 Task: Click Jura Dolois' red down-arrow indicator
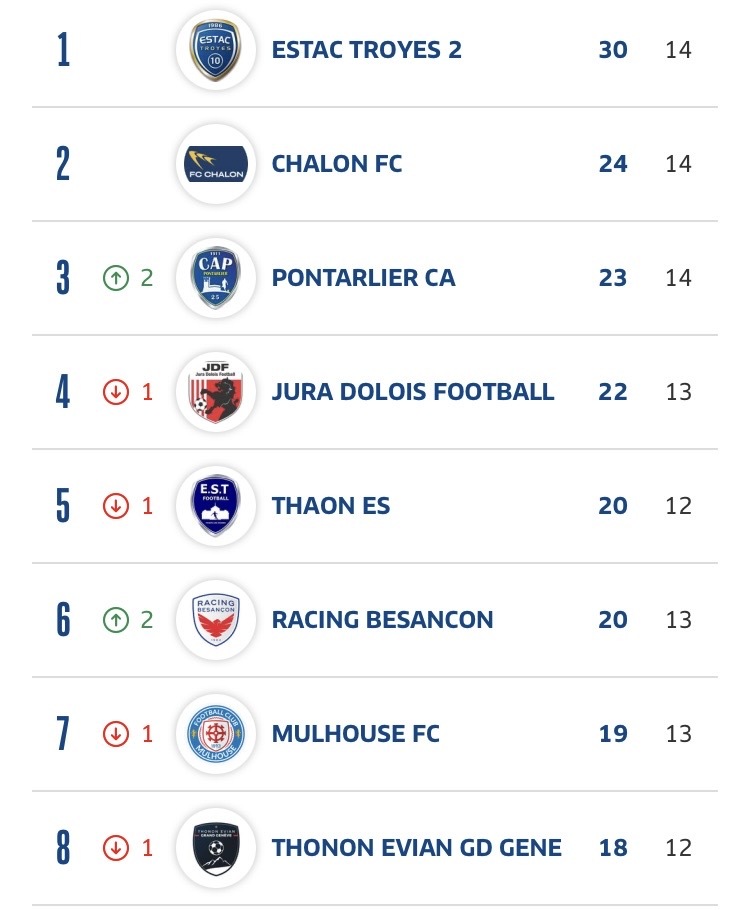(116, 392)
